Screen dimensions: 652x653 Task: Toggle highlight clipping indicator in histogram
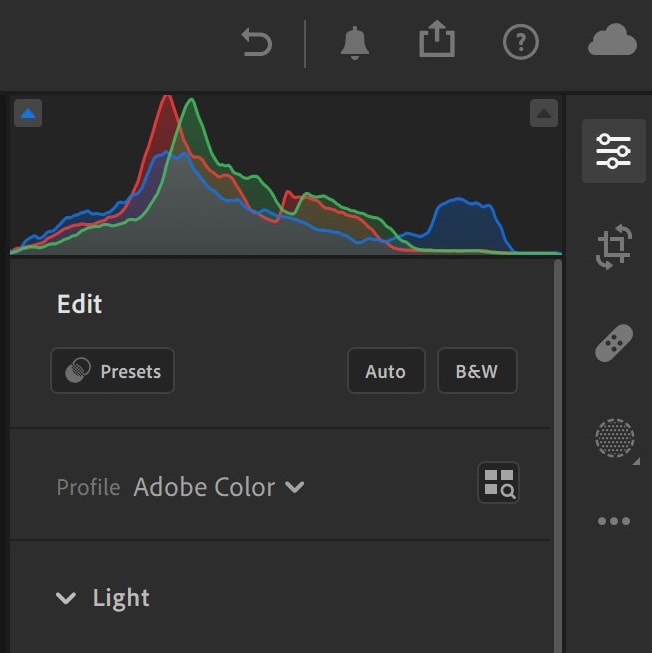[x=544, y=113]
